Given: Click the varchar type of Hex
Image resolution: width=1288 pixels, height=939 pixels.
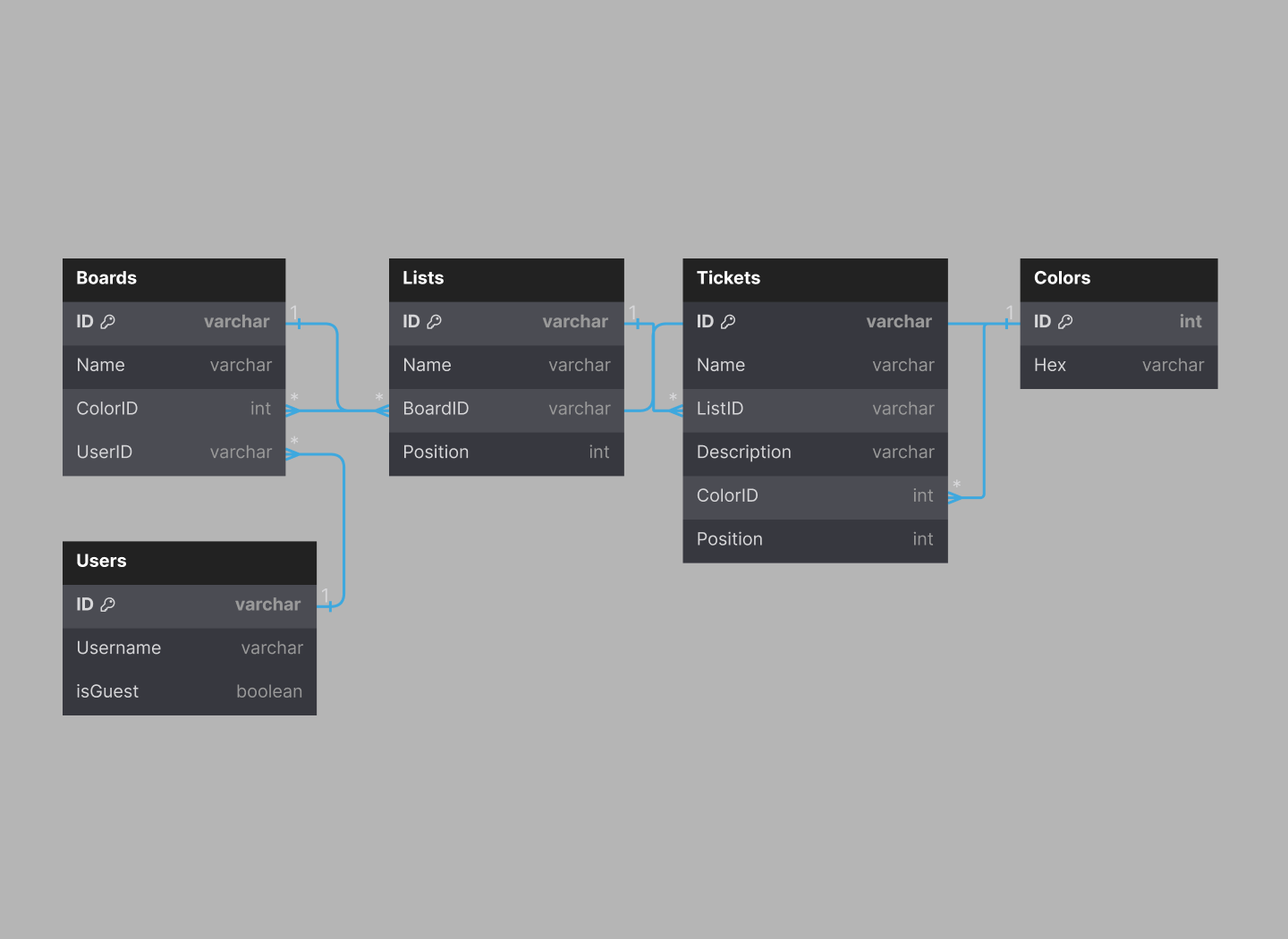Looking at the screenshot, I should click(x=1173, y=366).
